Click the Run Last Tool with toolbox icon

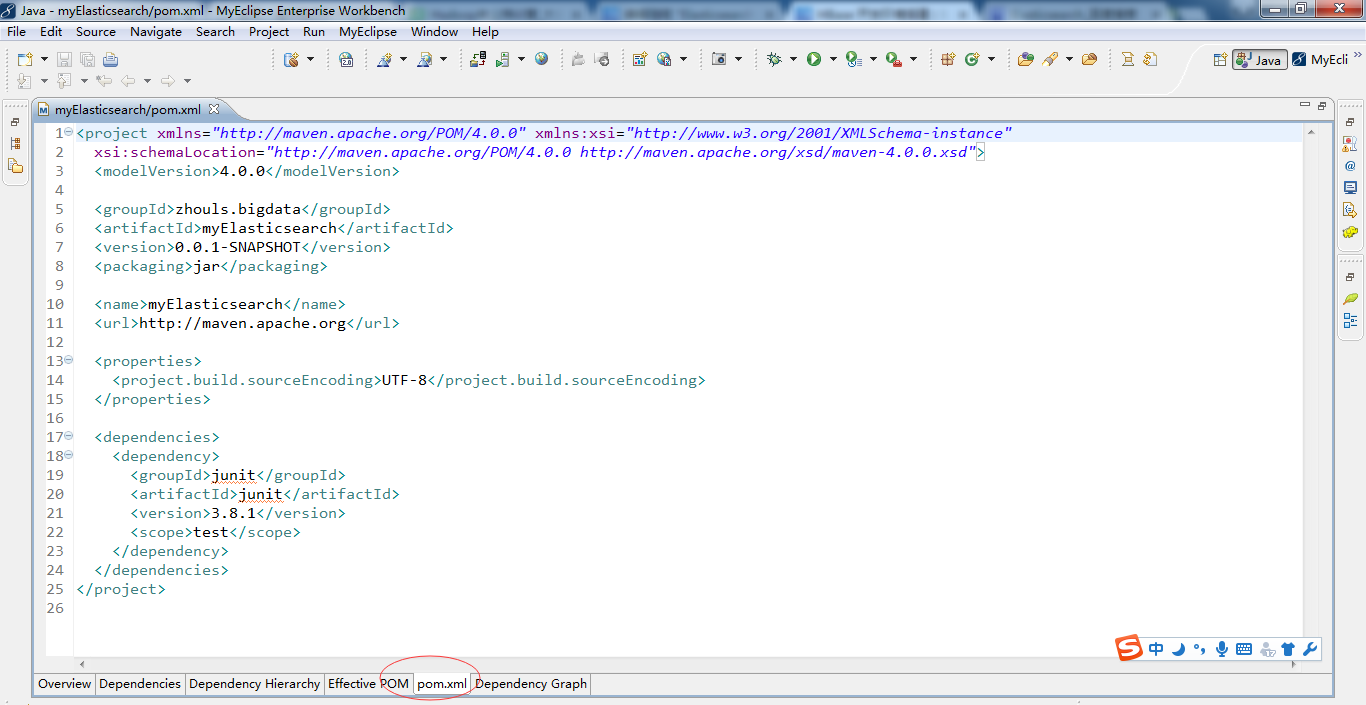tap(894, 59)
